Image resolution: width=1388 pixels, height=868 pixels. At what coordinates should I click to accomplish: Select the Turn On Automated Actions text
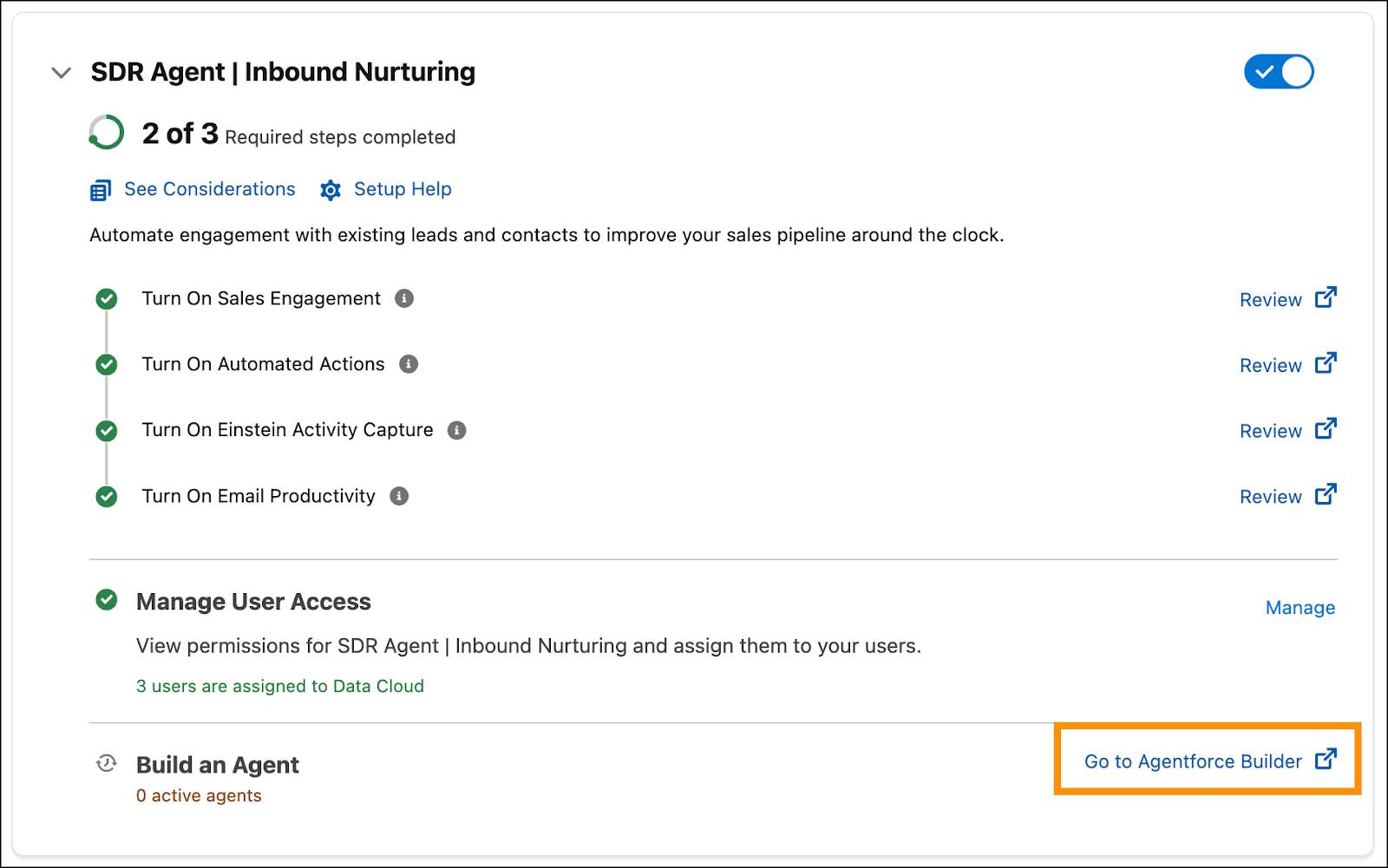(x=263, y=364)
